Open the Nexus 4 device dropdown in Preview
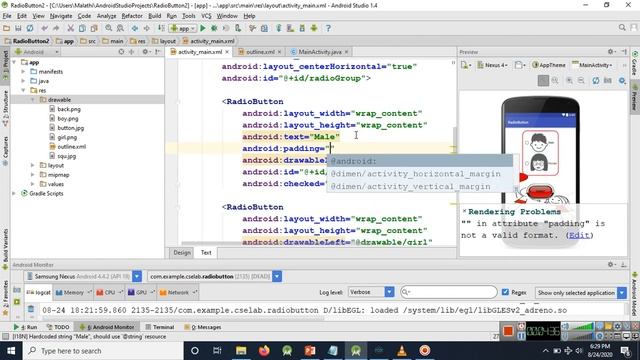Screen dimensions: 640x360 coord(493,65)
